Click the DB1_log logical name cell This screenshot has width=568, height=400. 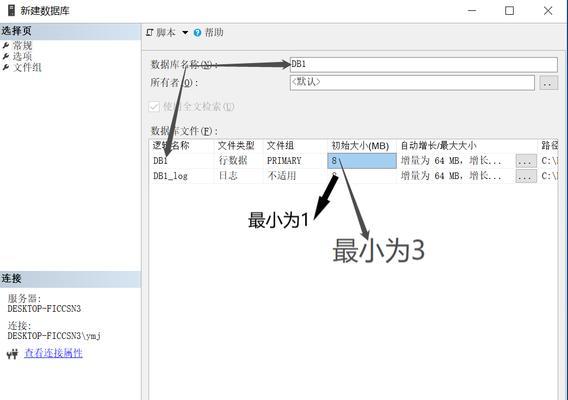click(x=183, y=176)
